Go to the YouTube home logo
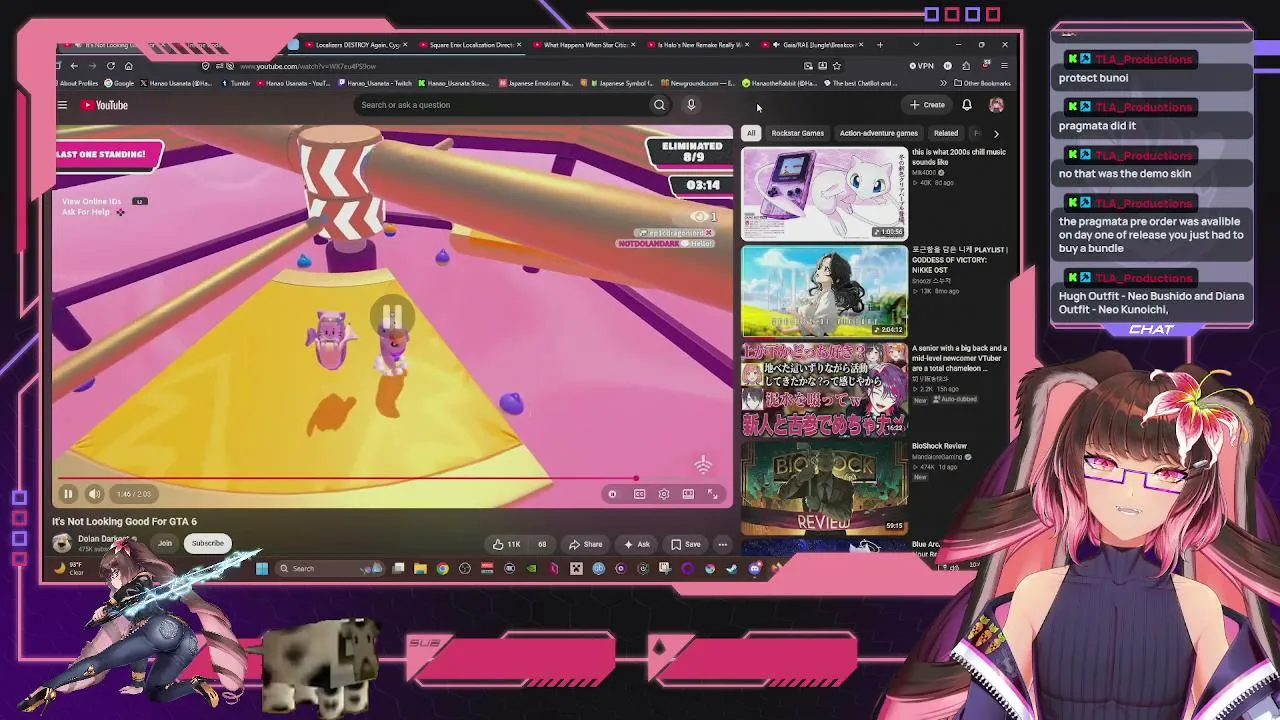 pos(105,105)
